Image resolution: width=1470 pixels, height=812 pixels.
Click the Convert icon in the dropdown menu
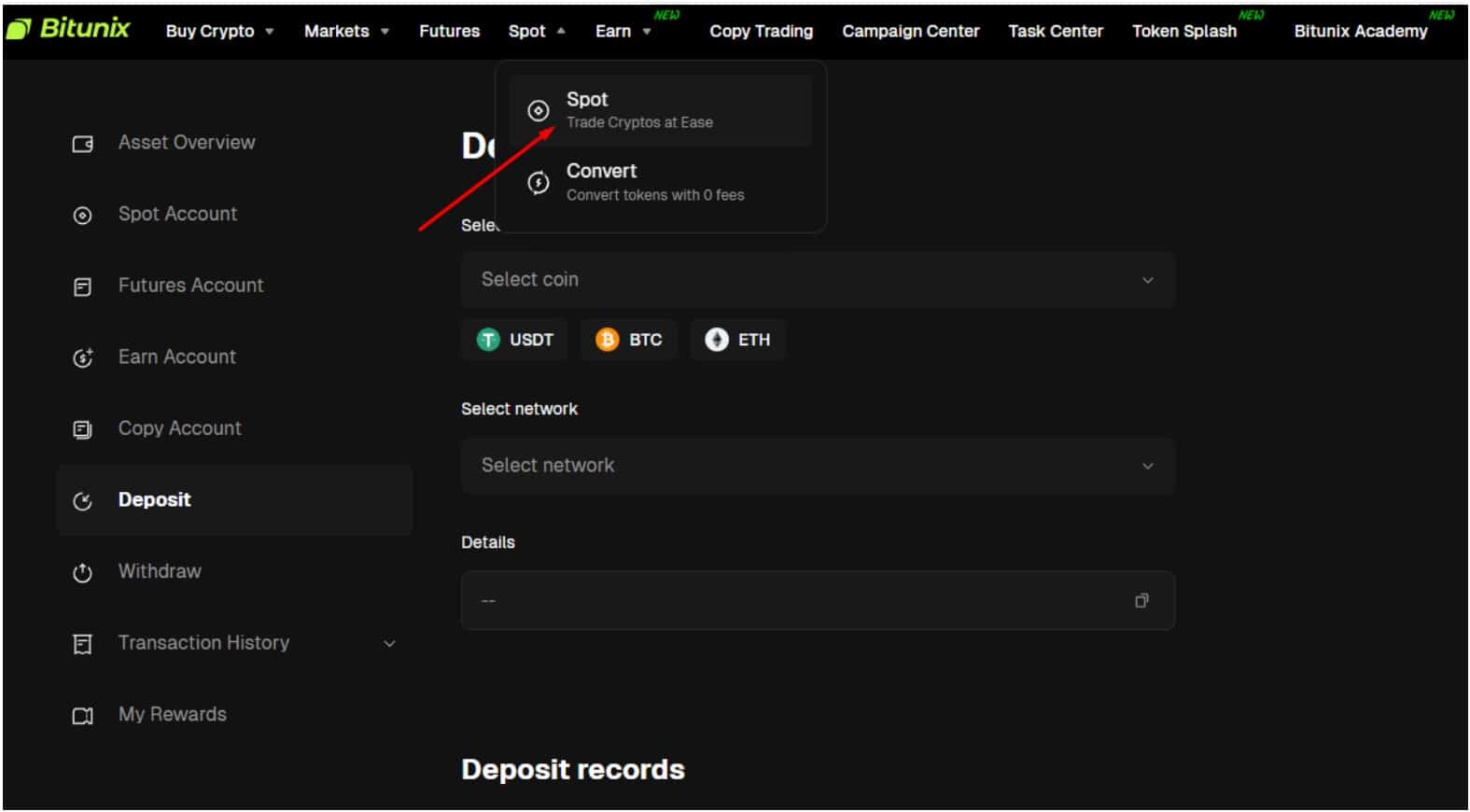tap(539, 183)
